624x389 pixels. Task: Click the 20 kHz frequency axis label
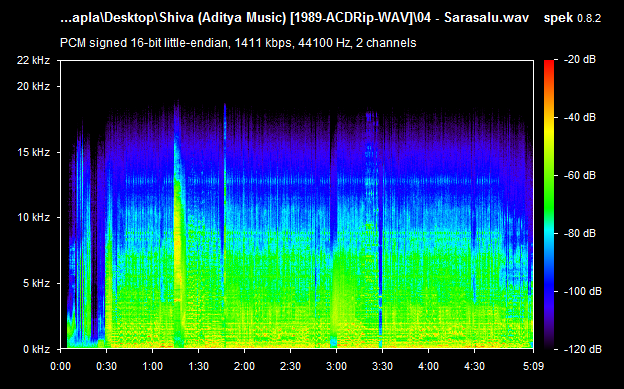(33, 86)
